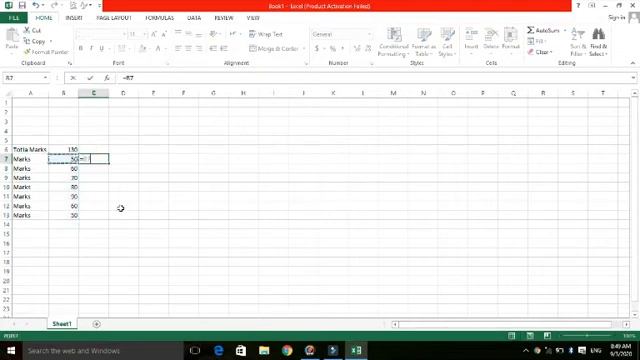
Task: Open Find & Select binoculars menu
Action: point(598,42)
